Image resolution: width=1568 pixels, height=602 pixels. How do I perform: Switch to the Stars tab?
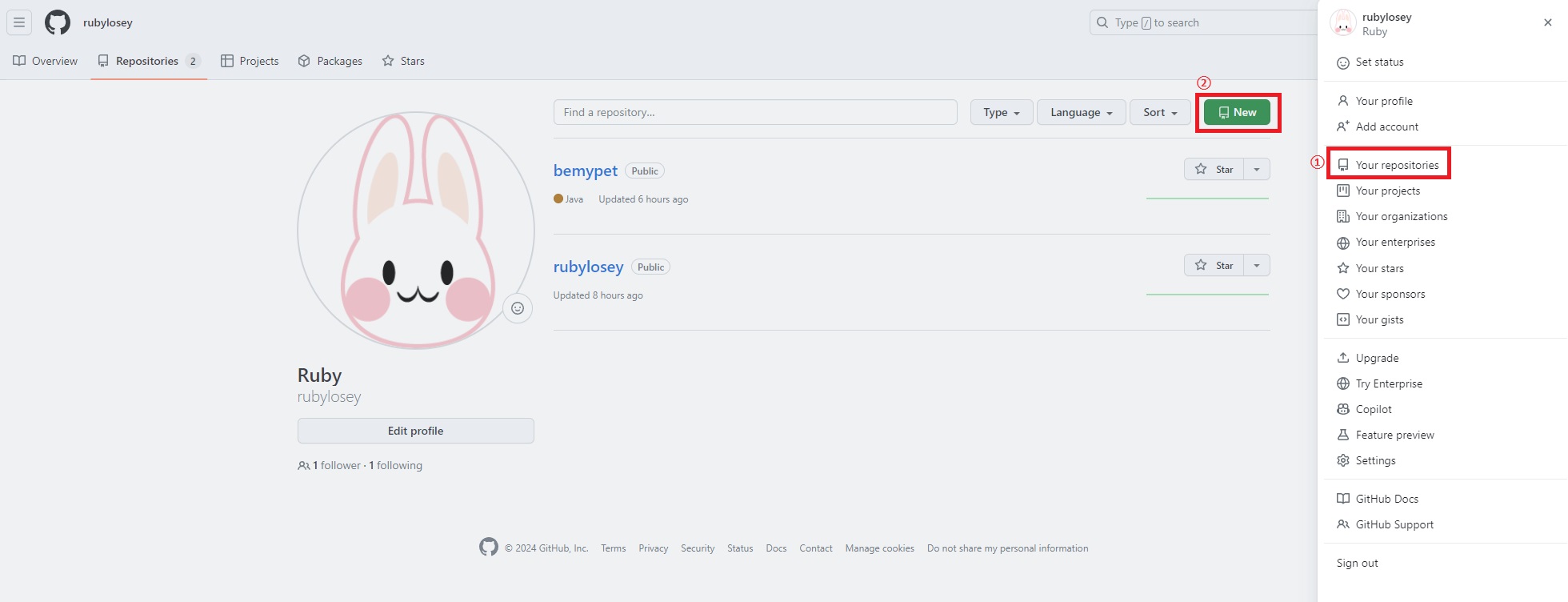coord(403,61)
